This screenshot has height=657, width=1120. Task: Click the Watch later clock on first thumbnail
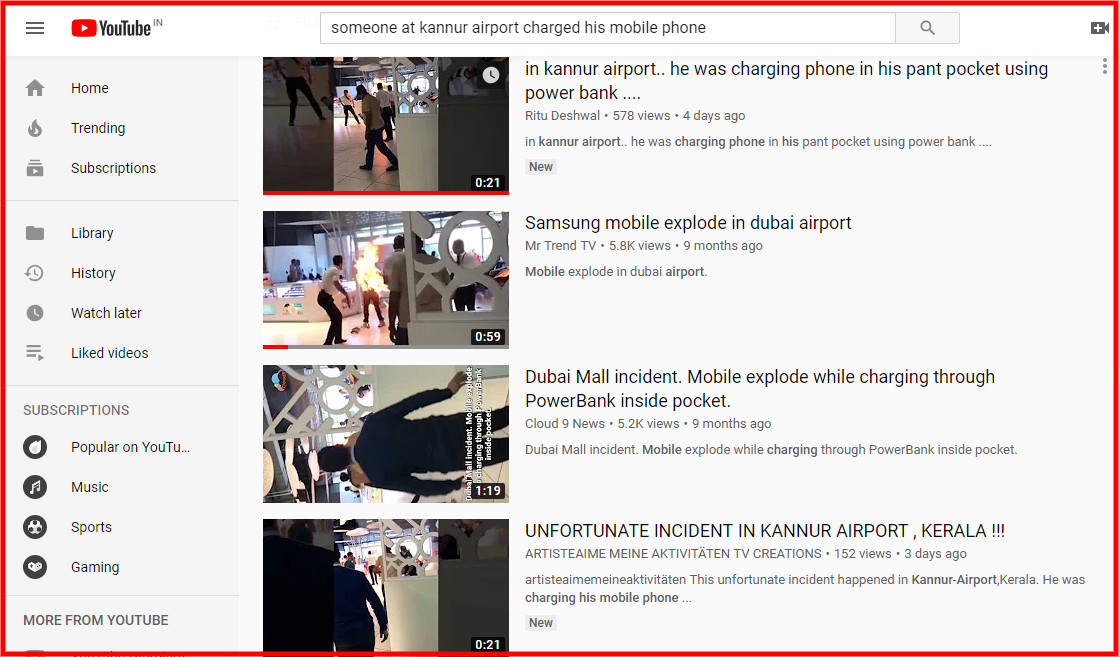coord(490,74)
